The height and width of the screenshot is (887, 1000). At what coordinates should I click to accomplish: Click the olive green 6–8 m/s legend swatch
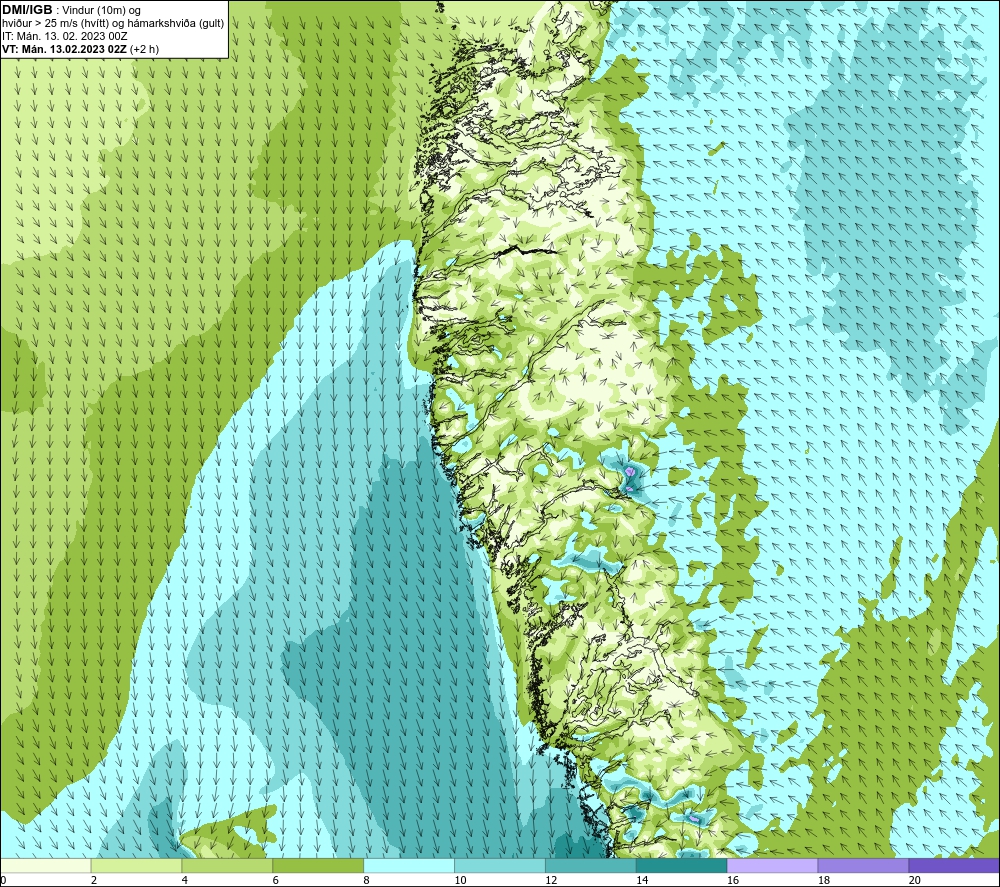pyautogui.click(x=318, y=865)
